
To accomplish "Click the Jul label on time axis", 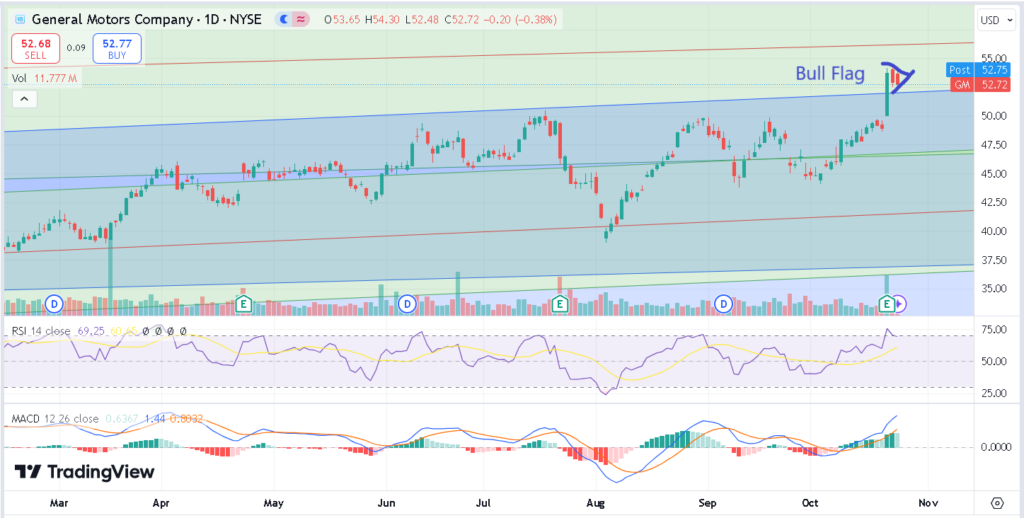I will [x=483, y=503].
